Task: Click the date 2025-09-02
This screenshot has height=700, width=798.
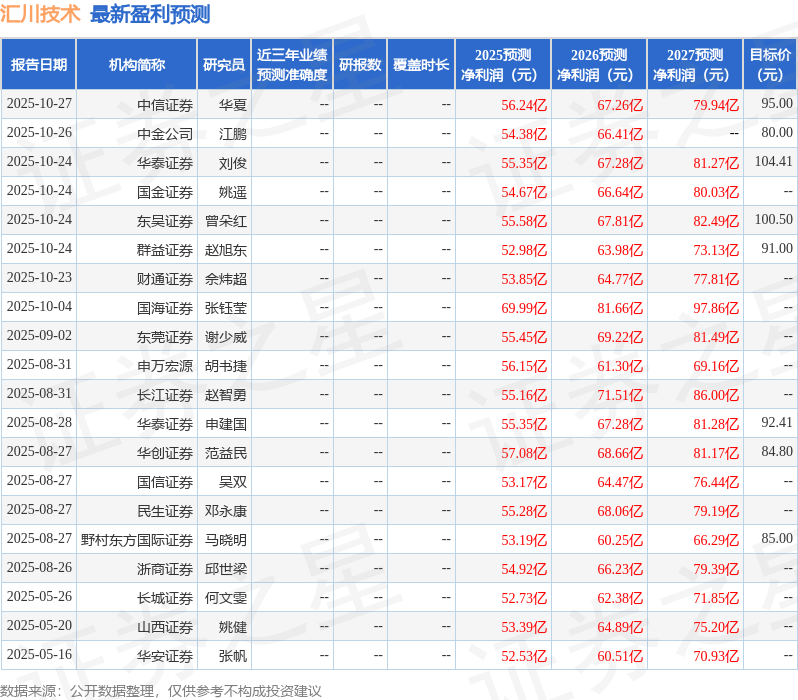Action: (39, 336)
